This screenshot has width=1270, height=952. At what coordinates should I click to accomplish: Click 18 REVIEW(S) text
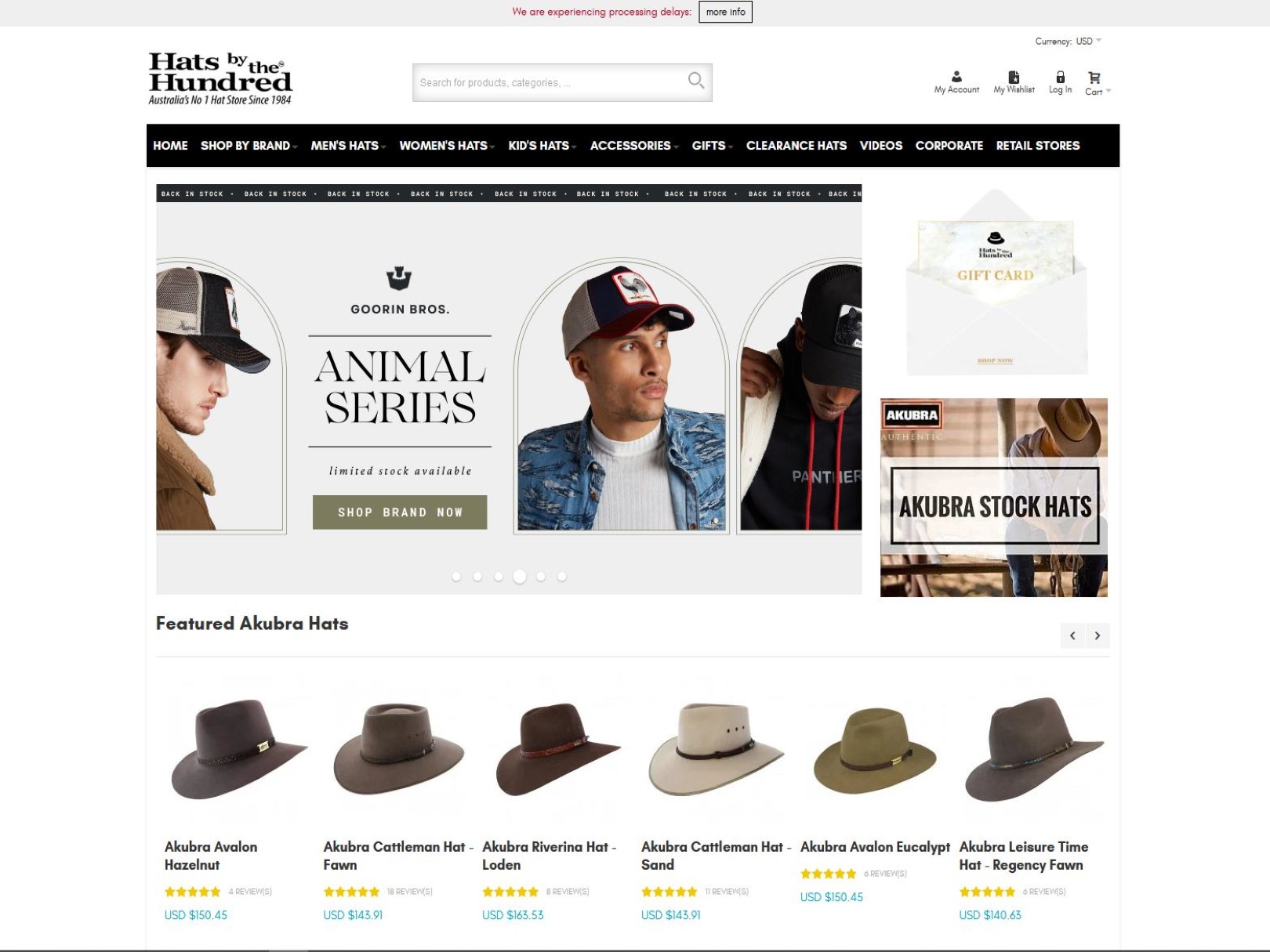click(x=409, y=892)
